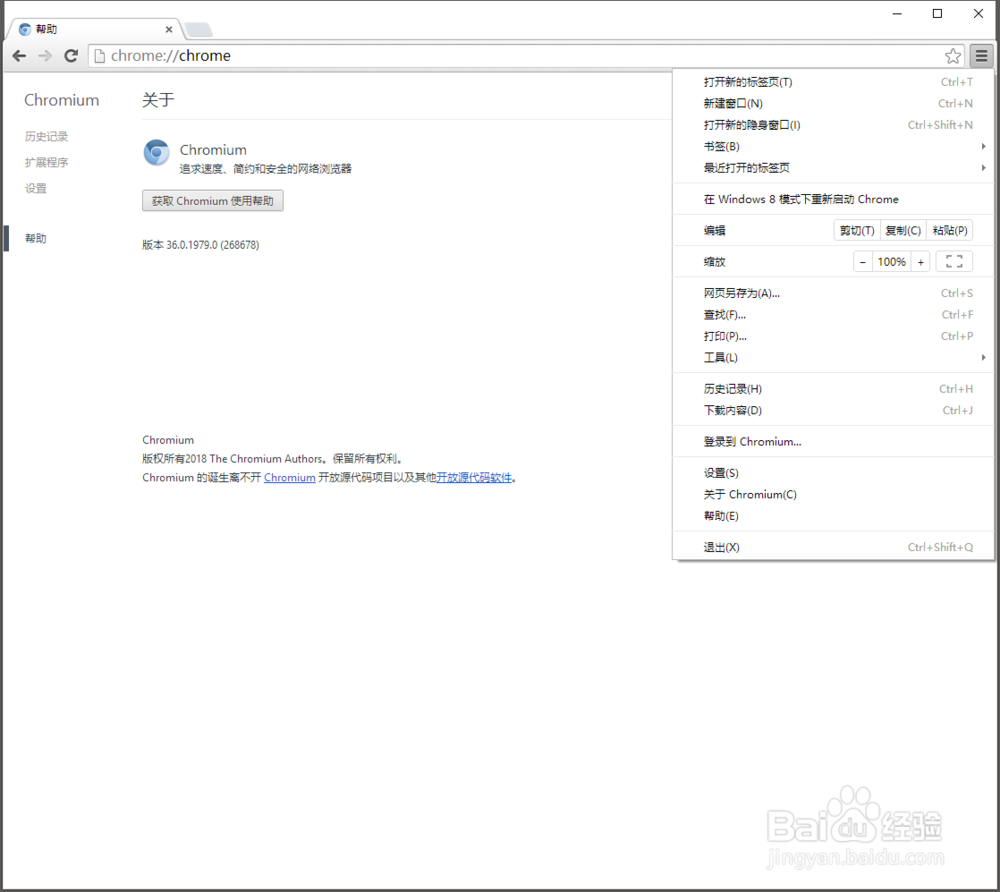This screenshot has width=1000, height=892.
Task: Open 打开新的隐身窗口(I) incognito window
Action: coord(834,125)
